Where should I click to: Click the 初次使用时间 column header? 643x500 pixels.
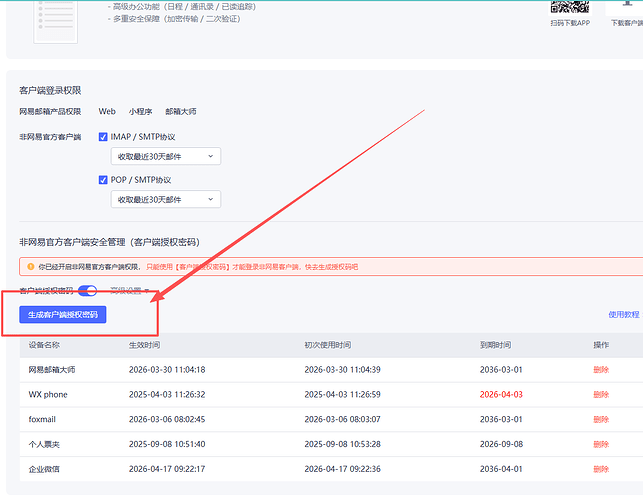point(328,345)
